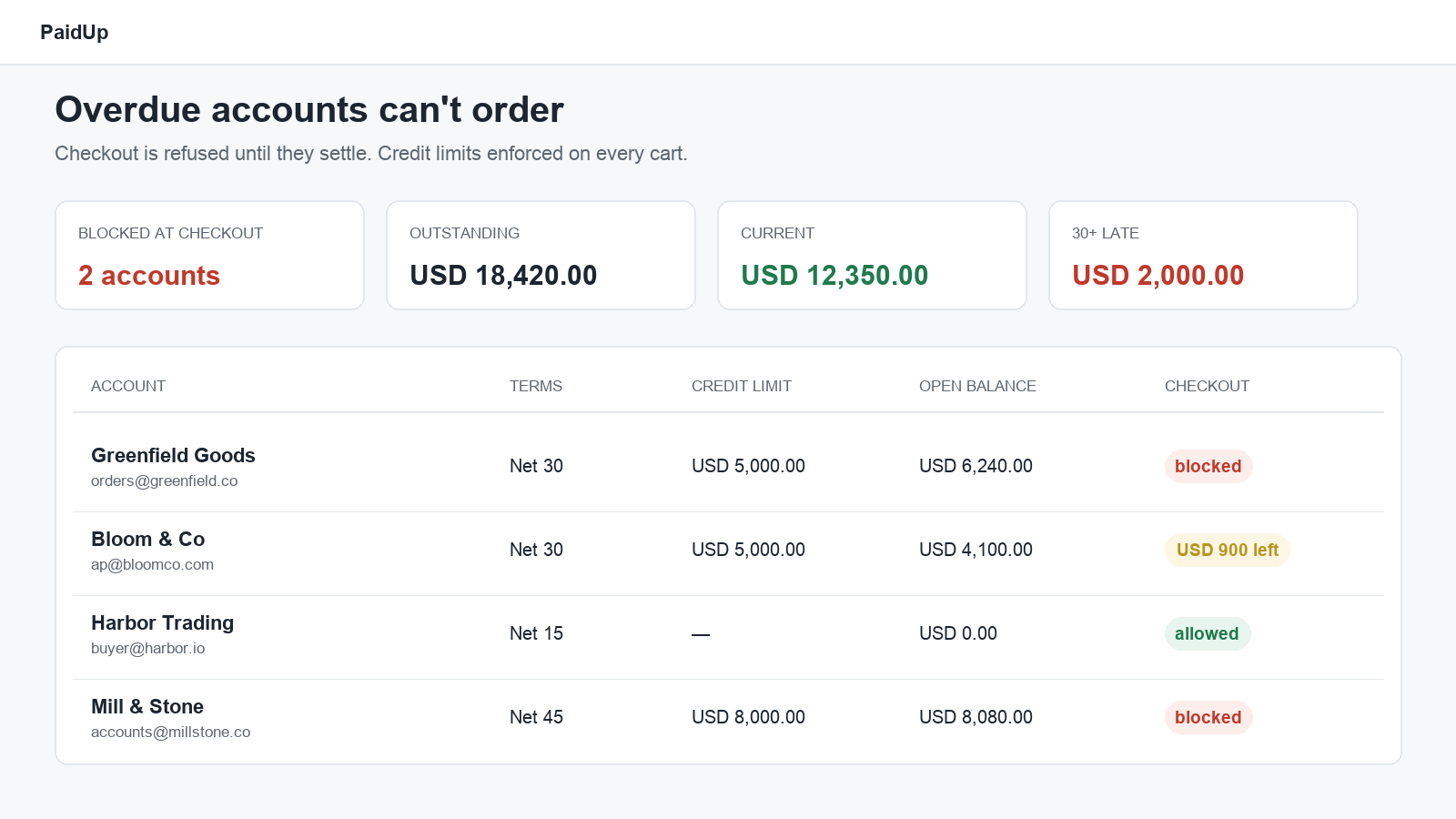Click the ap@bloomco.com email address
This screenshot has height=819, width=1456.
click(x=152, y=564)
